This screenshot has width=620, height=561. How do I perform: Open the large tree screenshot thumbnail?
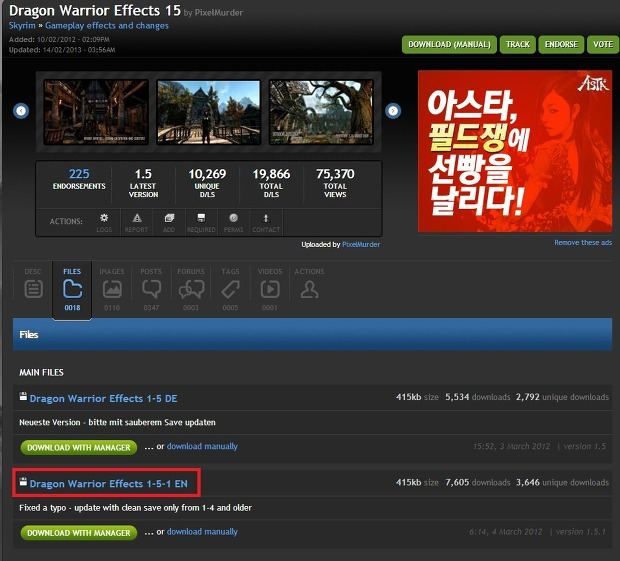(321, 112)
